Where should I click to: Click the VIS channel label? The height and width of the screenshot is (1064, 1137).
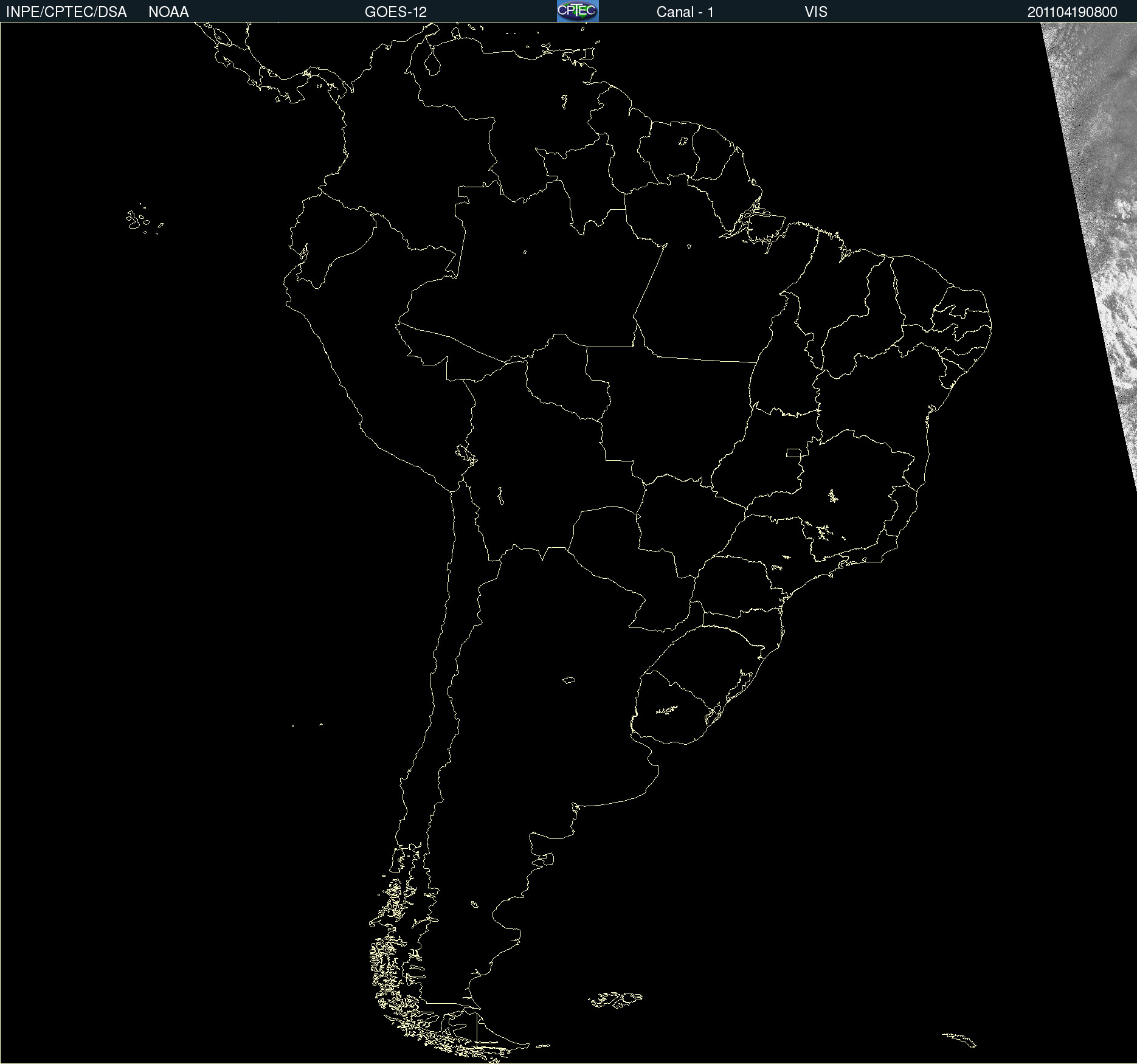click(816, 12)
